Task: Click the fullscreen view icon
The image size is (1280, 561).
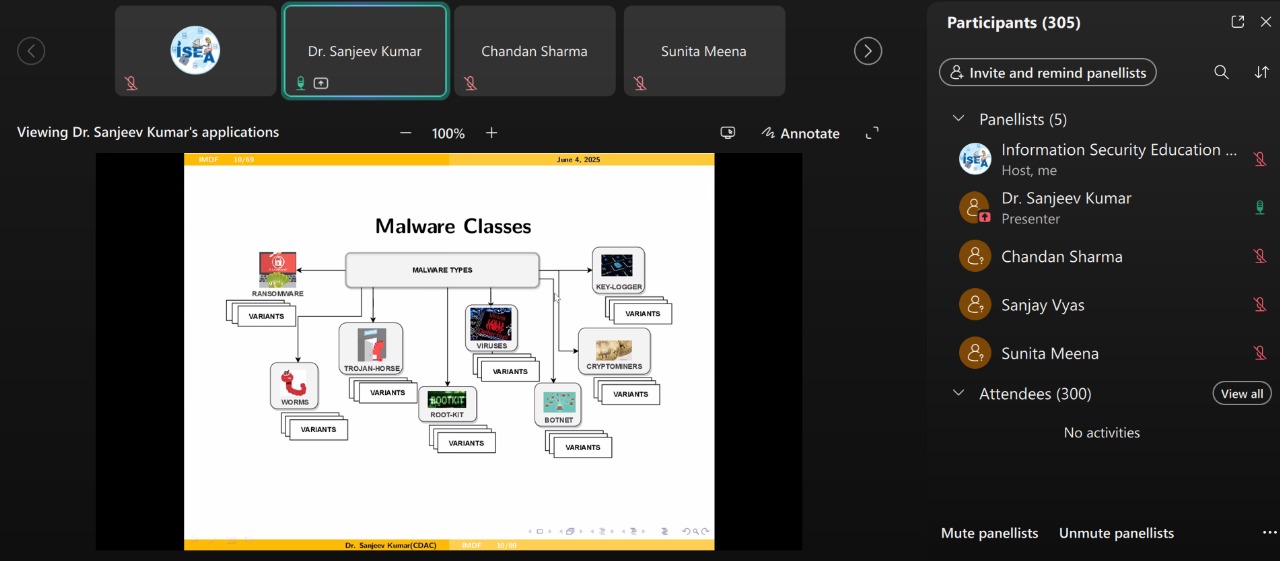Action: coord(872,133)
